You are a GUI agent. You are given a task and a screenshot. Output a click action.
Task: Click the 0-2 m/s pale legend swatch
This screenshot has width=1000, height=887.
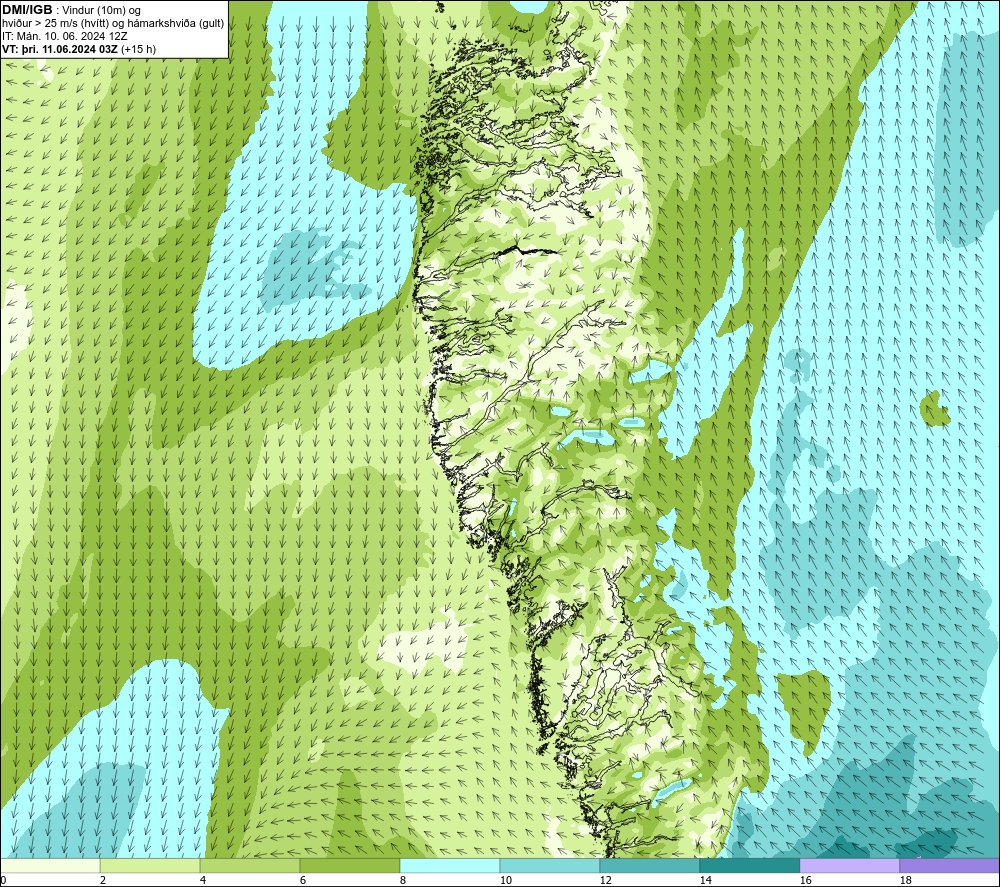(50, 865)
